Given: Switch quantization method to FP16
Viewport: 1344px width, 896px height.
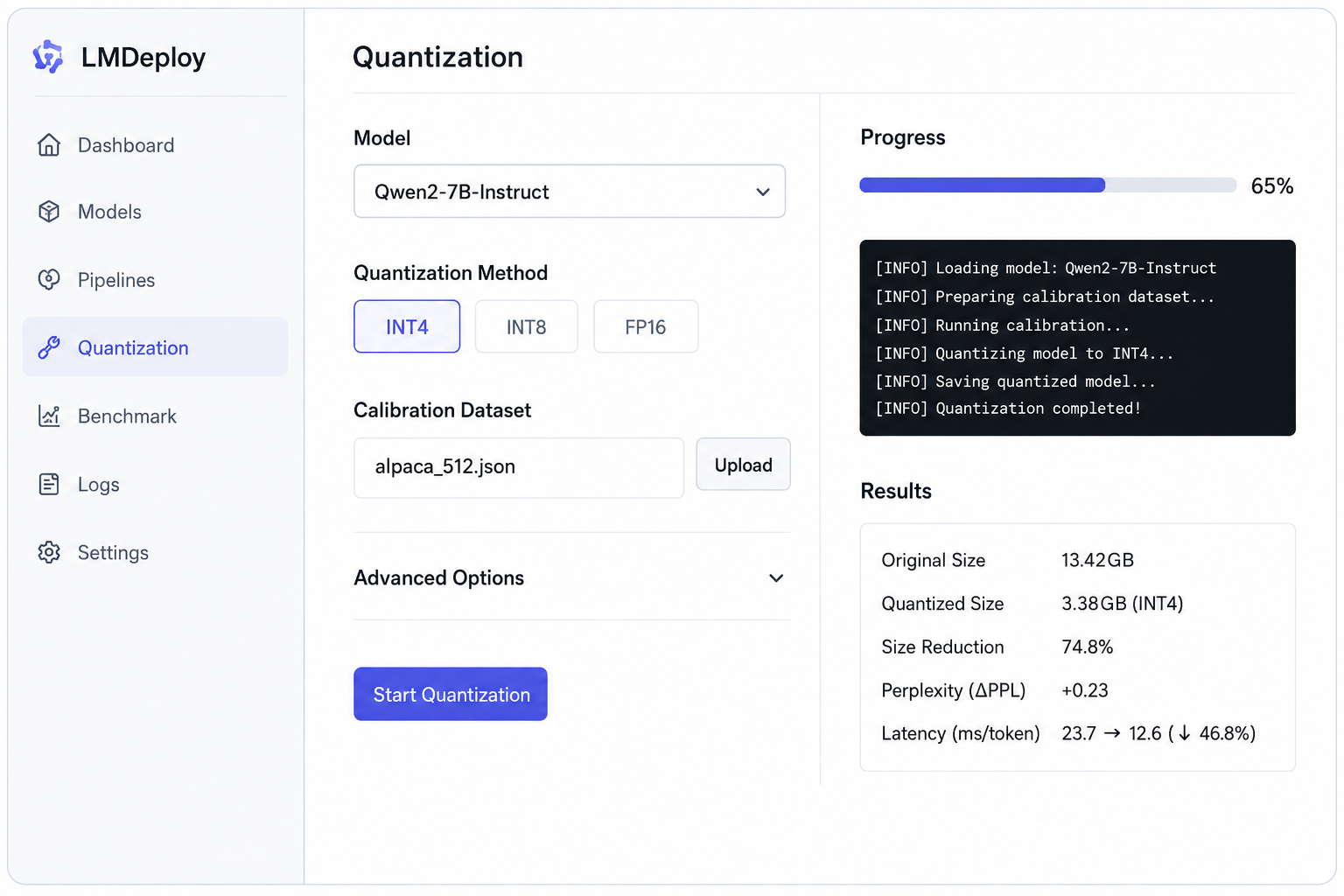Looking at the screenshot, I should (646, 326).
